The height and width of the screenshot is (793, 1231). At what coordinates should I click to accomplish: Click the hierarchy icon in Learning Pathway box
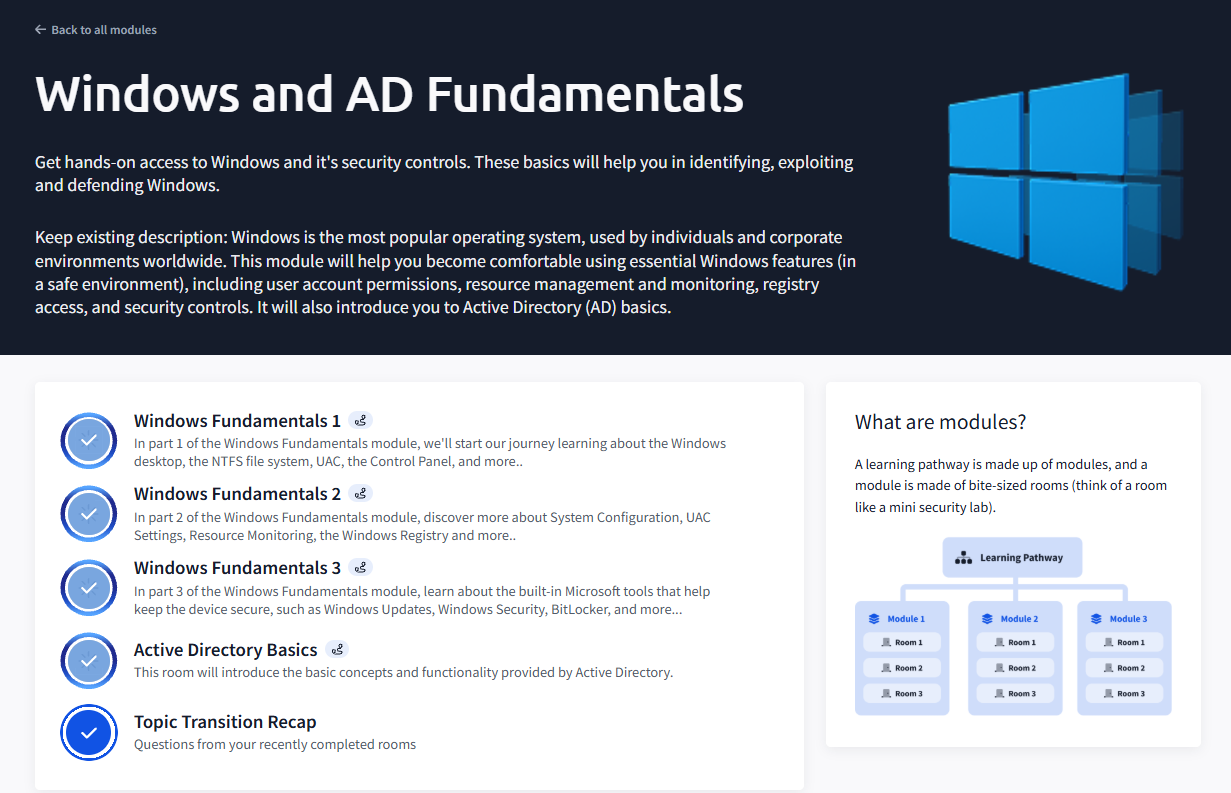964,558
